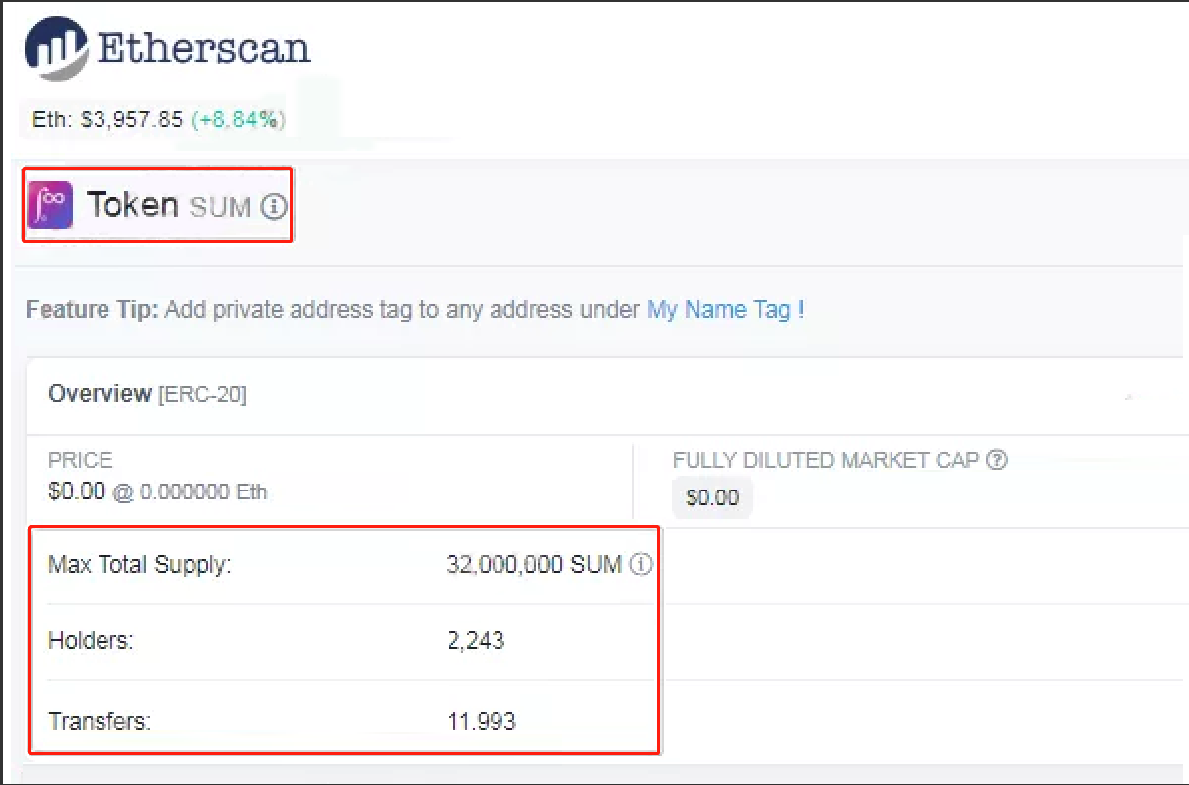Image resolution: width=1189 pixels, height=785 pixels.
Task: Click the 32,000,000 SUM supply value
Action: tap(534, 564)
